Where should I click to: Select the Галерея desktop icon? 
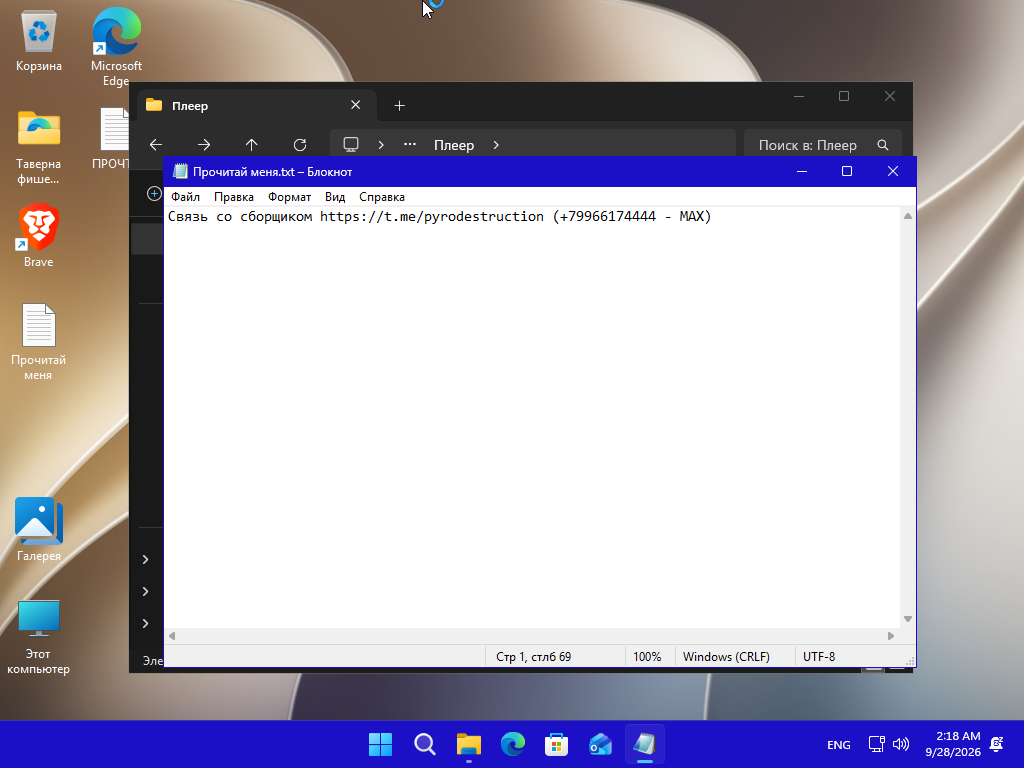39,529
